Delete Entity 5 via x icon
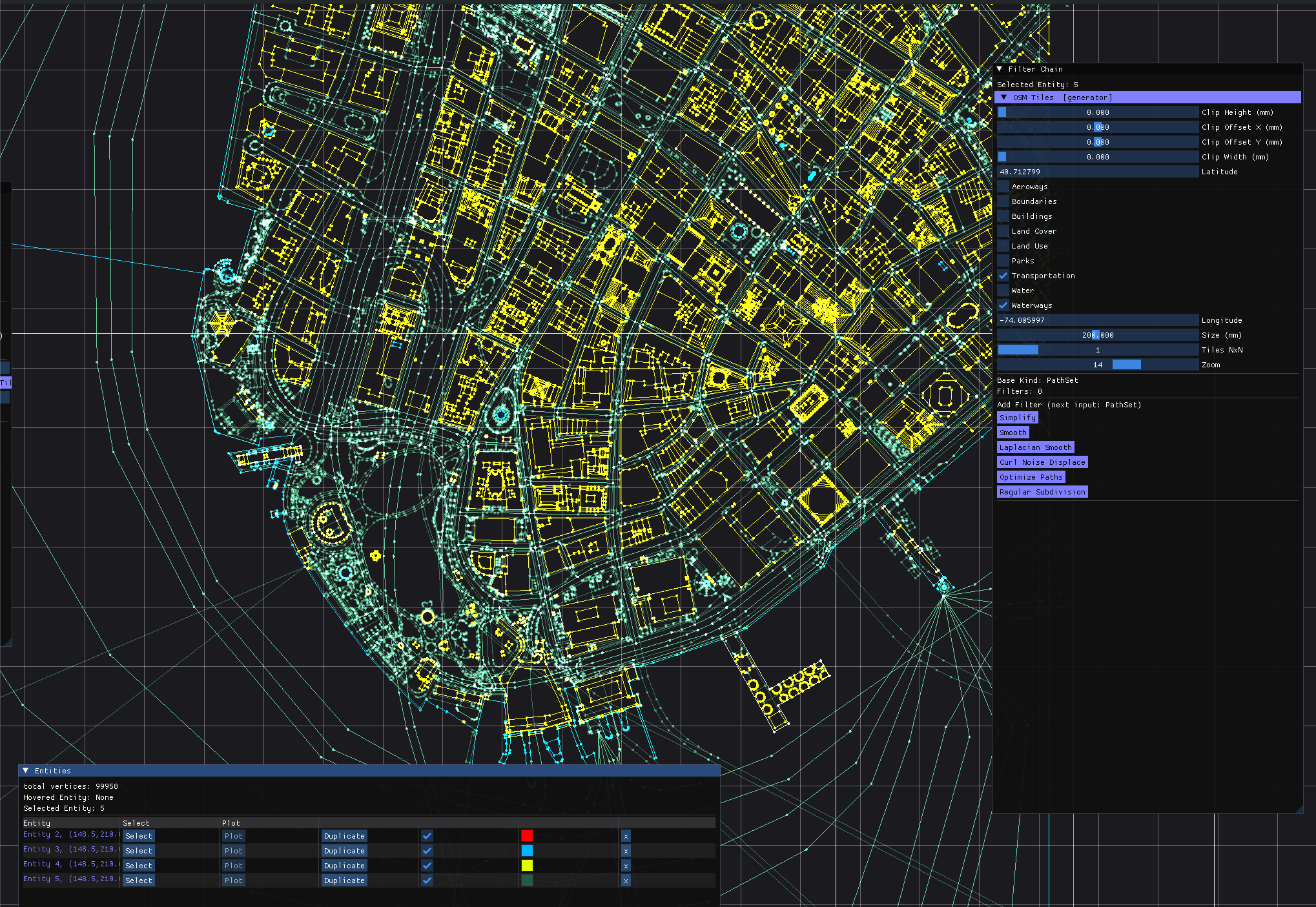Image resolution: width=1316 pixels, height=907 pixels. 625,881
